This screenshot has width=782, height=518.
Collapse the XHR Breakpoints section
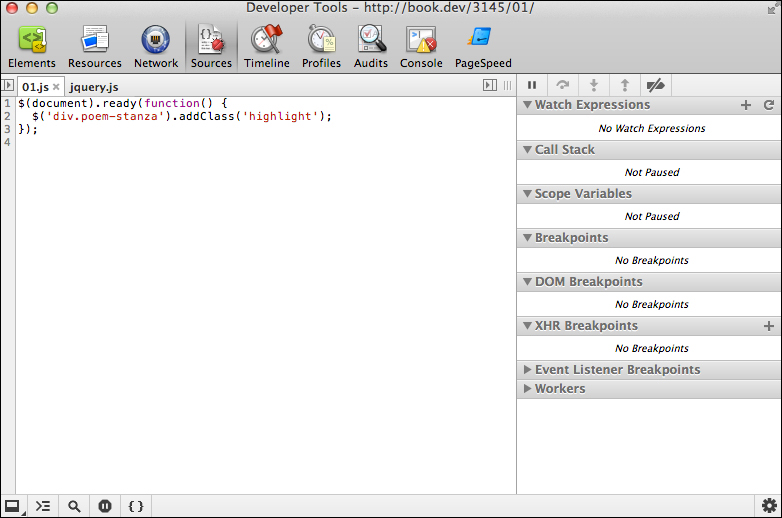(527, 326)
